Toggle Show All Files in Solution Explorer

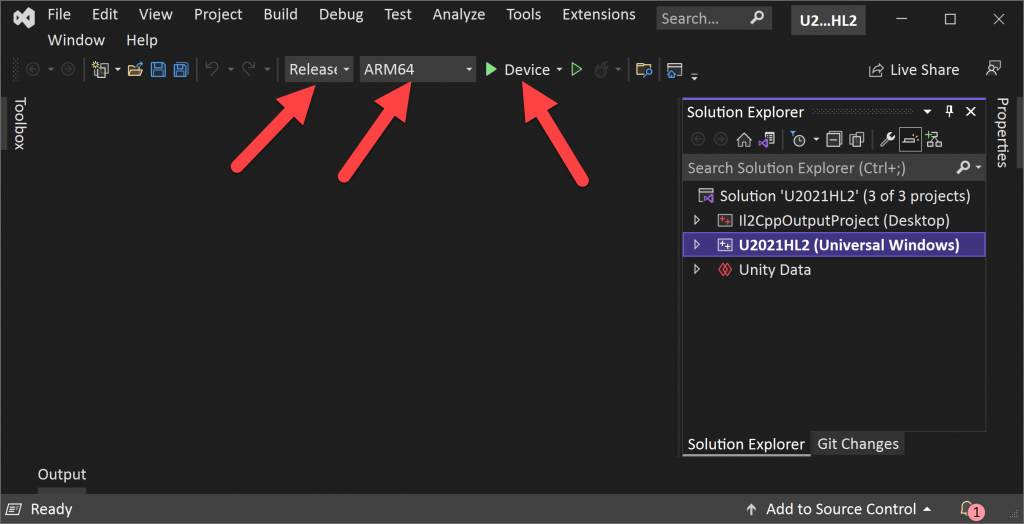click(x=857, y=139)
